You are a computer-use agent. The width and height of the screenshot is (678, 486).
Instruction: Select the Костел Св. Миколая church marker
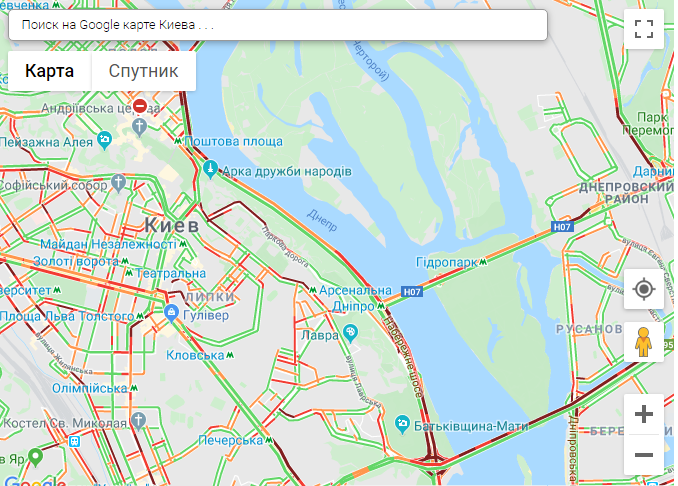[138, 421]
